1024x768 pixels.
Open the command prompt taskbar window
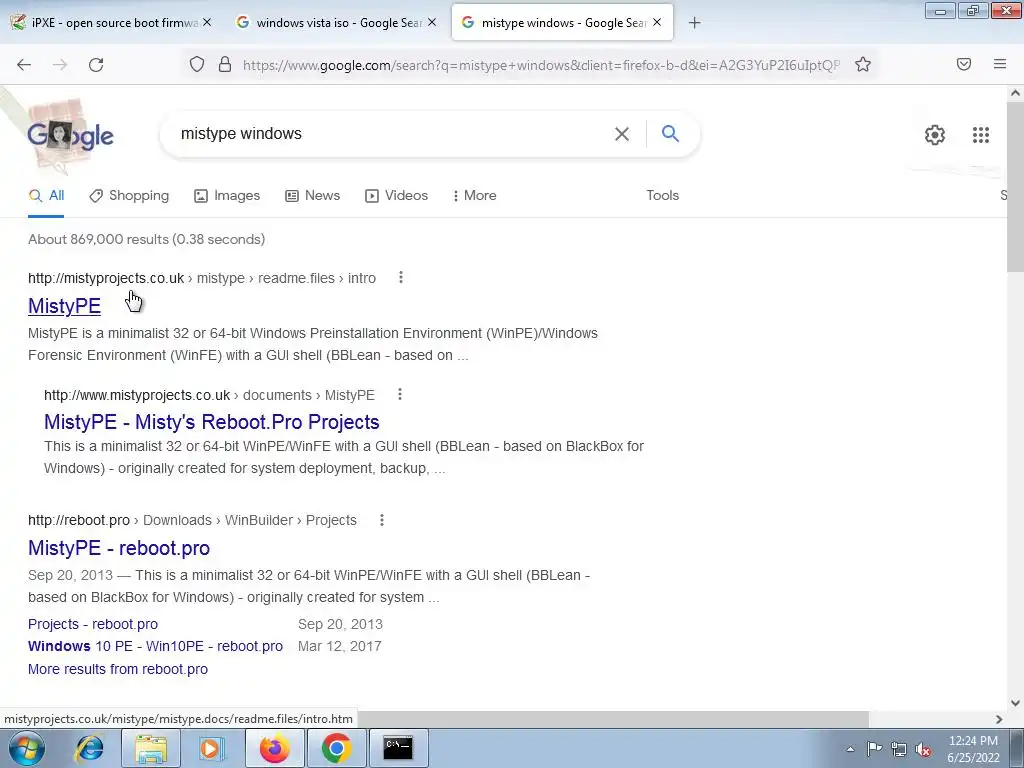pos(398,748)
